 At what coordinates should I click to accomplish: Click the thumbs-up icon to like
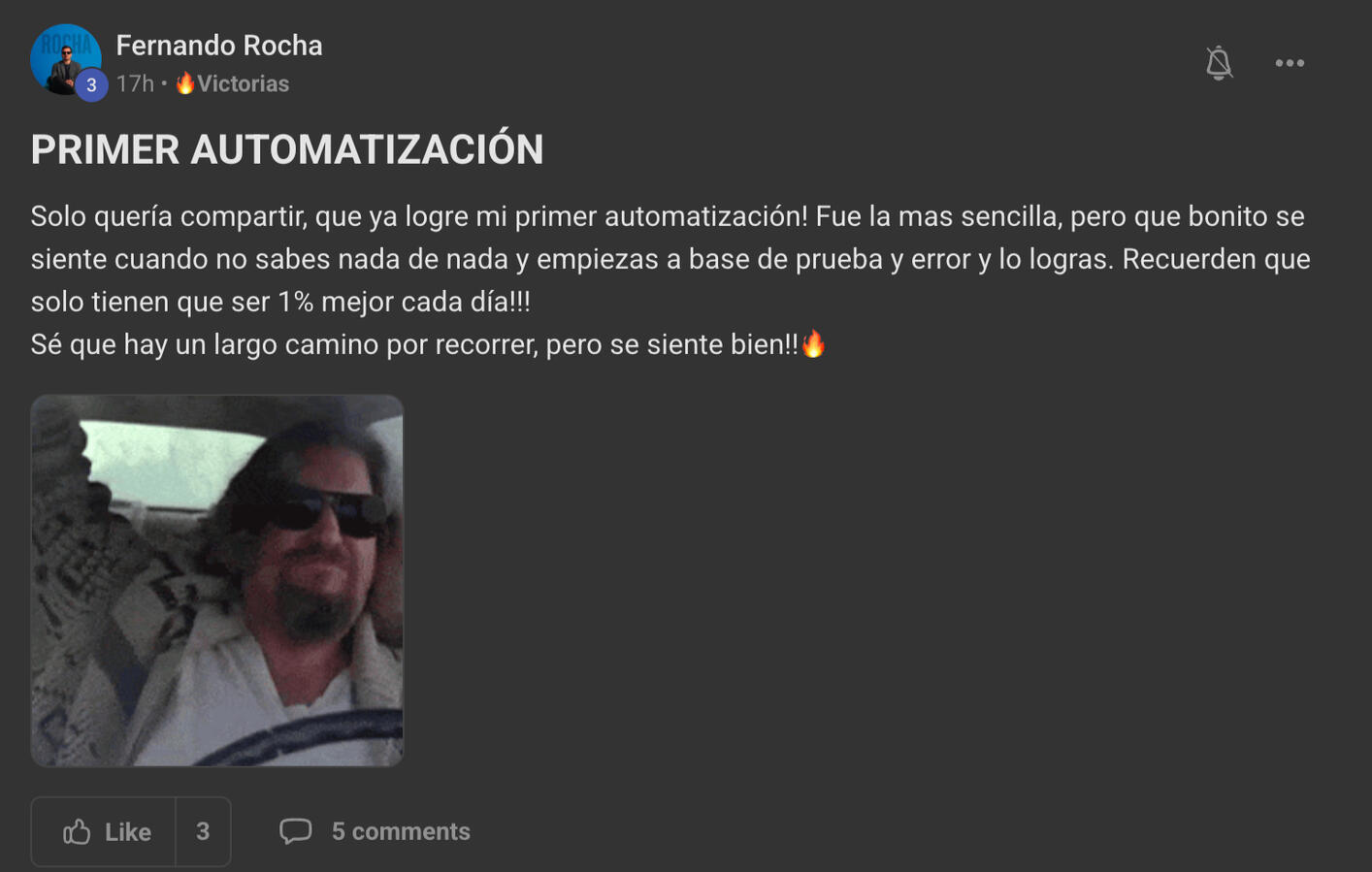(77, 831)
